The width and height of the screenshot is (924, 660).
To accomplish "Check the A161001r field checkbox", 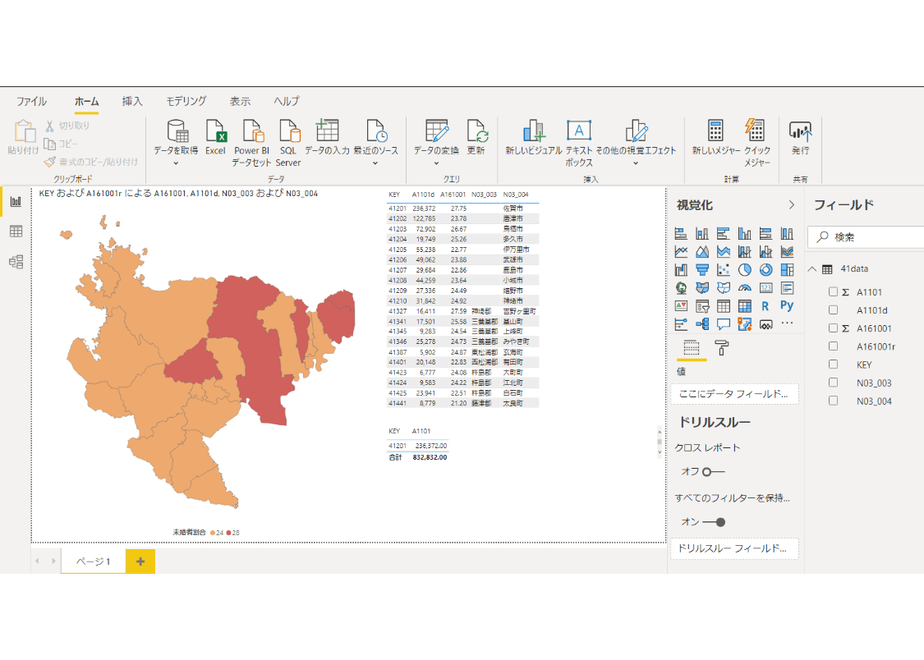I will coord(833,346).
